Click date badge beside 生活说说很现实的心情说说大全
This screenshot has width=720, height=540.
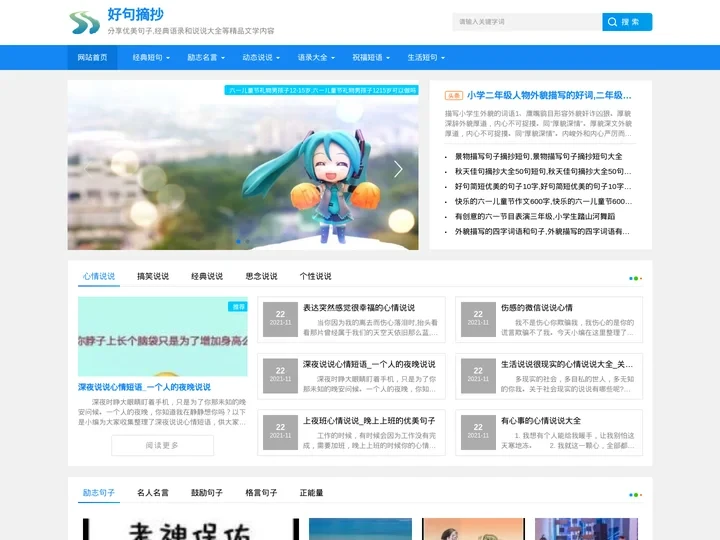coord(478,376)
